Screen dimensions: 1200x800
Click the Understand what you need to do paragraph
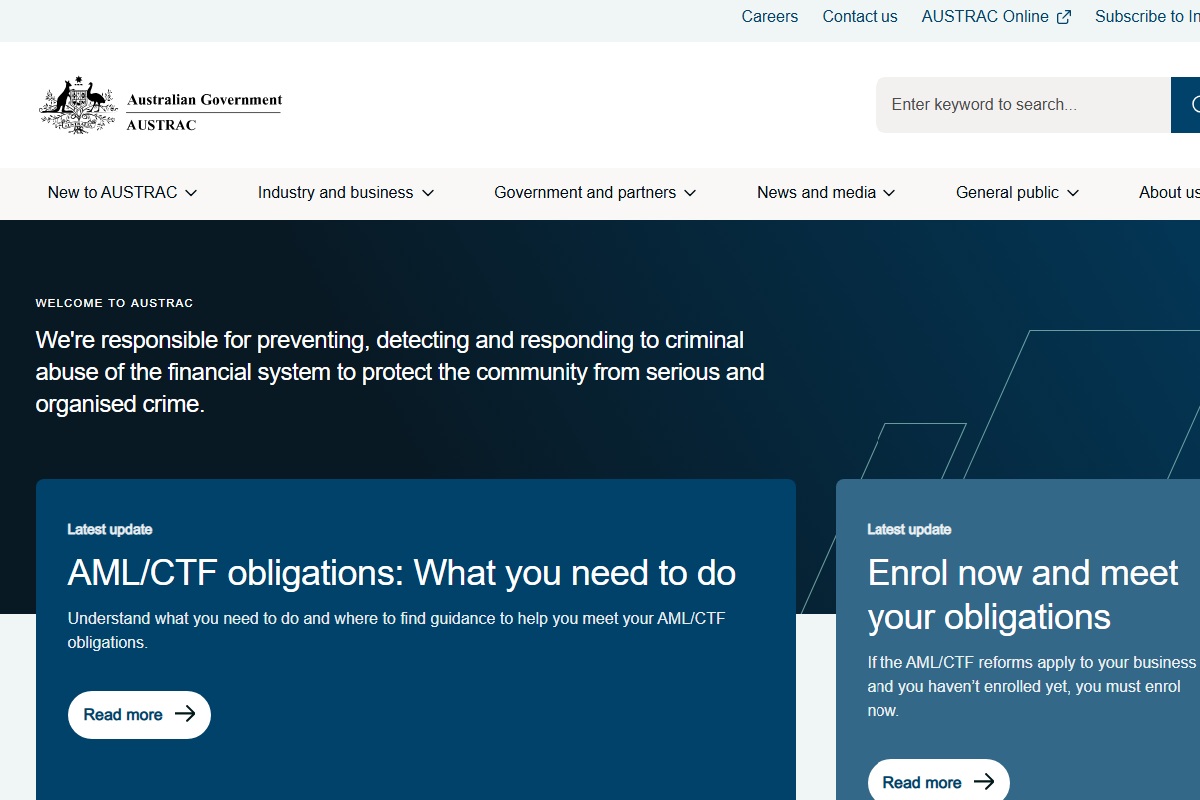click(x=397, y=631)
